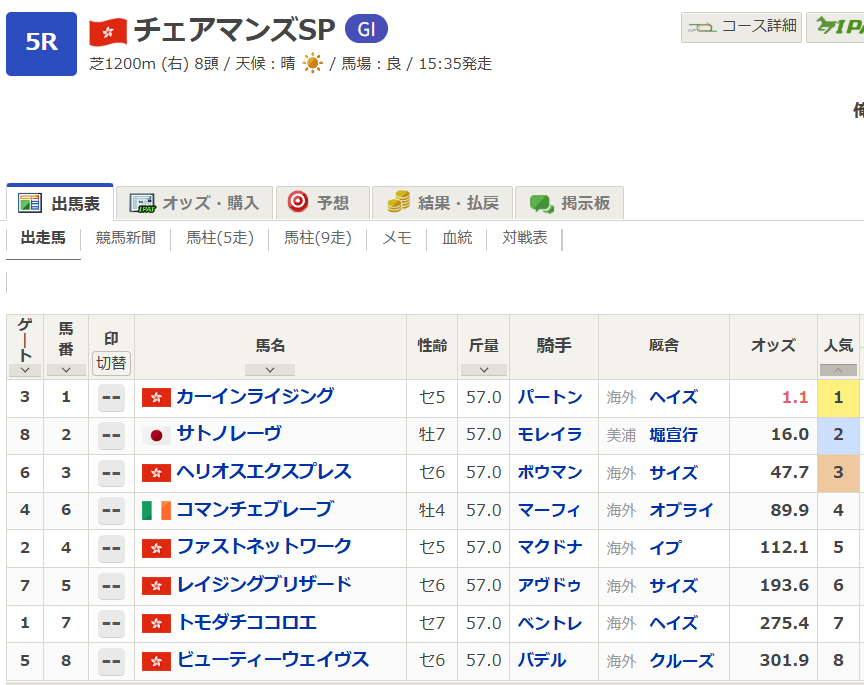Open mark selector for コマンチェブレーブ

tap(111, 510)
